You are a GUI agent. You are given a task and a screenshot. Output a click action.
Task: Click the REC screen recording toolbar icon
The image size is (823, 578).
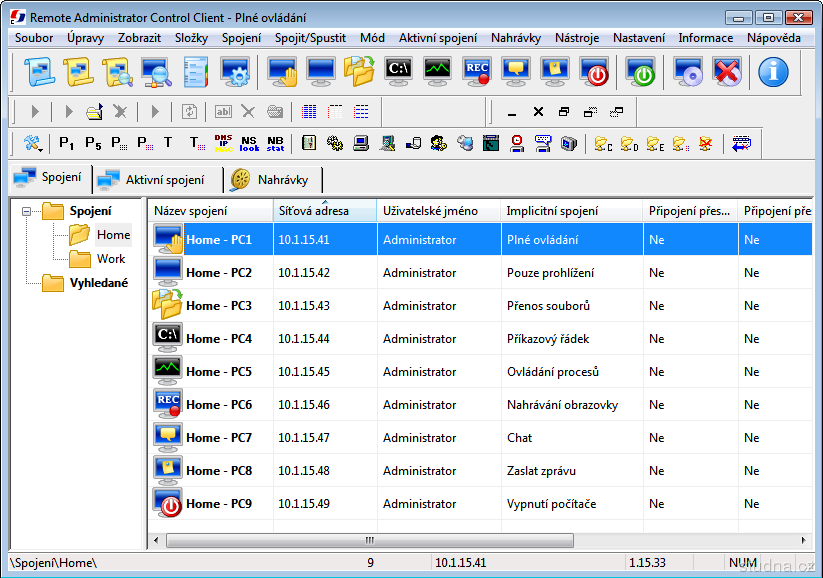point(477,72)
